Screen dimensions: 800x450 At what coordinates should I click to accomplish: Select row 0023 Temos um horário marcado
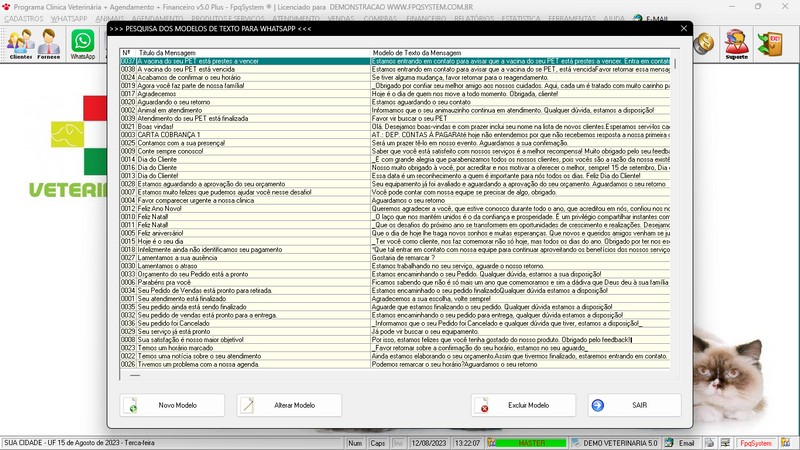point(395,348)
